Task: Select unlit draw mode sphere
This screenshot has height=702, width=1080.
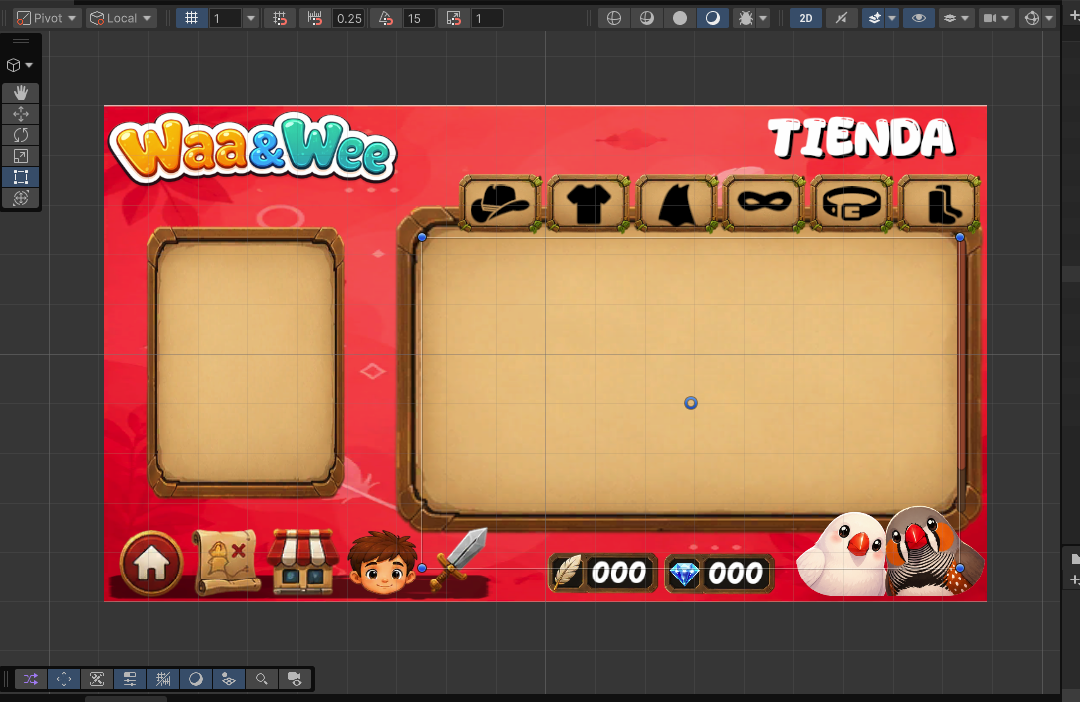Action: point(680,19)
